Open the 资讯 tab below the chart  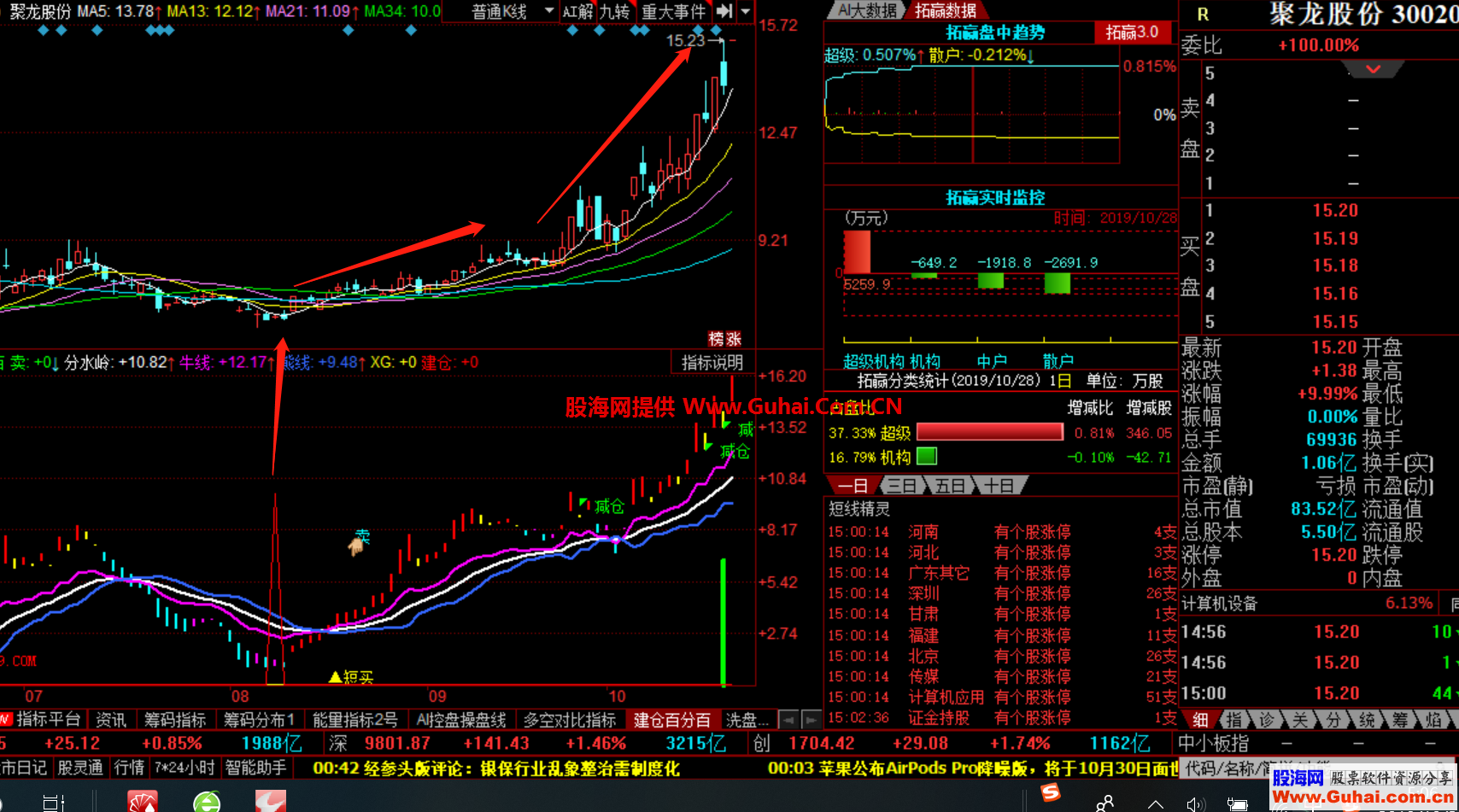click(x=111, y=720)
